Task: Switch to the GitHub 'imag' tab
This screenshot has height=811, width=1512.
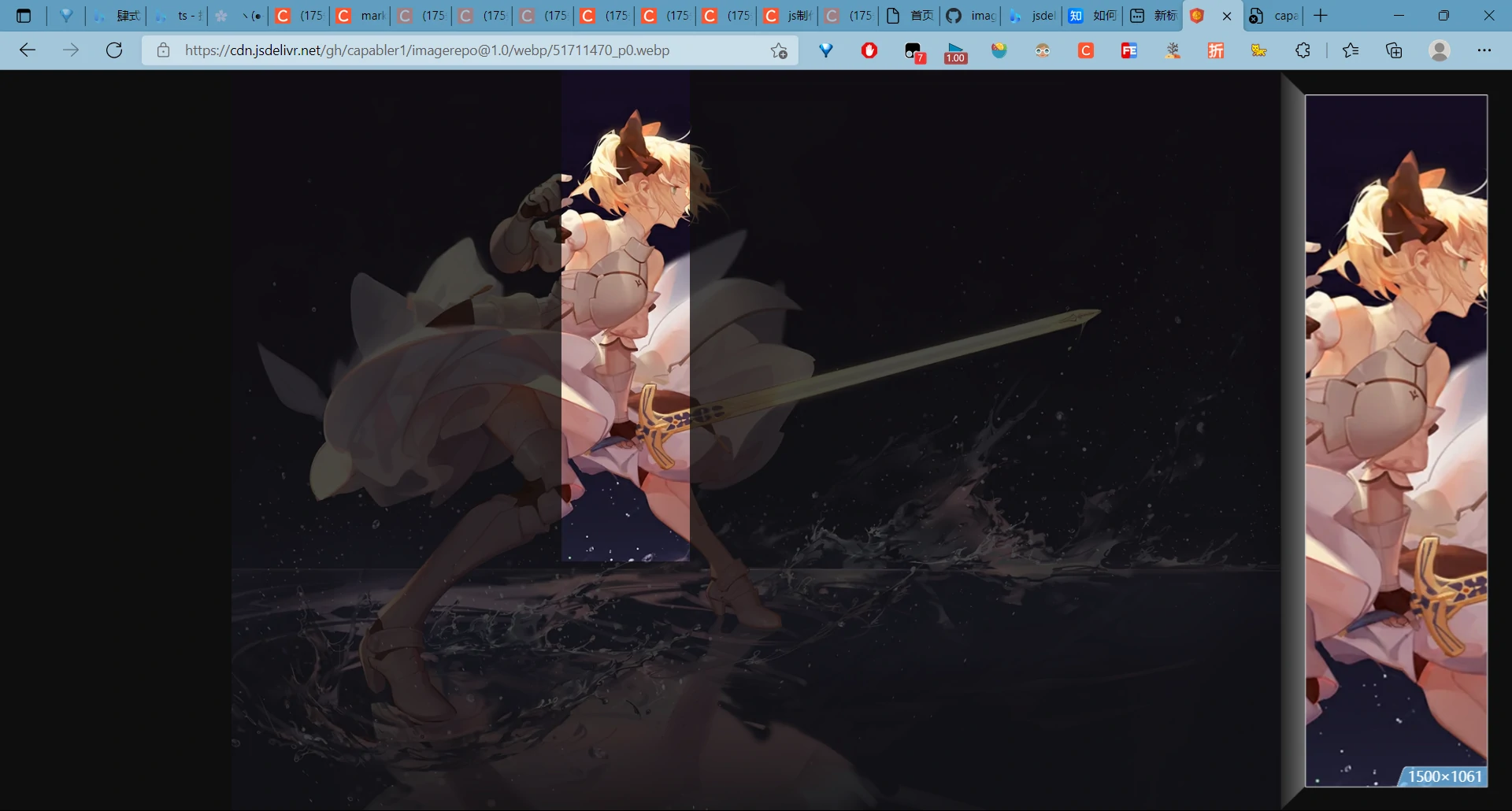Action: pos(971,16)
